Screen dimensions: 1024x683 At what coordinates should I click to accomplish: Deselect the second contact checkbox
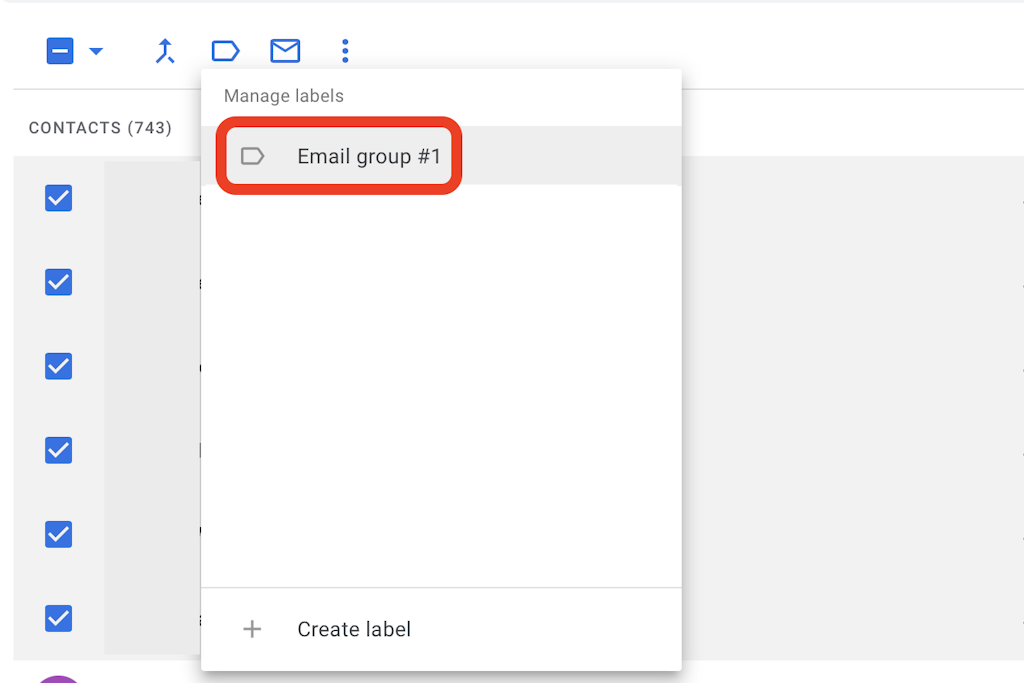click(58, 282)
